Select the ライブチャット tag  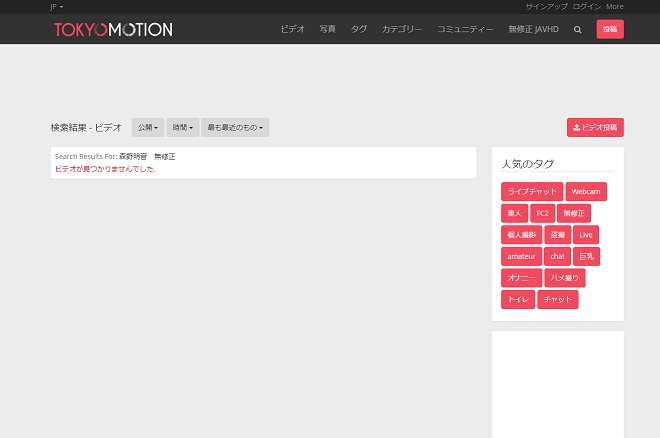[531, 191]
